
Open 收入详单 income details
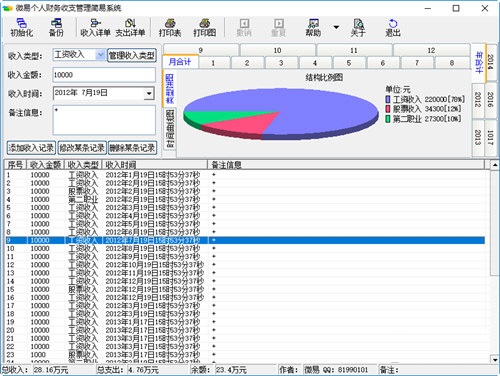point(95,27)
